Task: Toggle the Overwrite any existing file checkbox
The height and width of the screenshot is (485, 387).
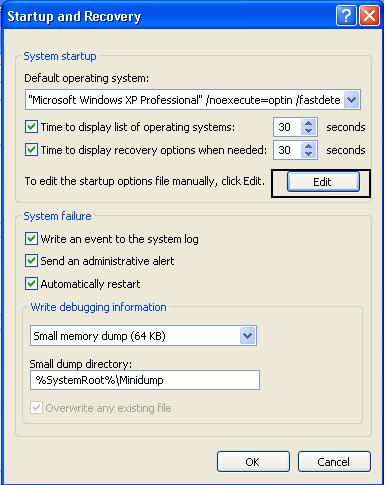Action: [36, 408]
